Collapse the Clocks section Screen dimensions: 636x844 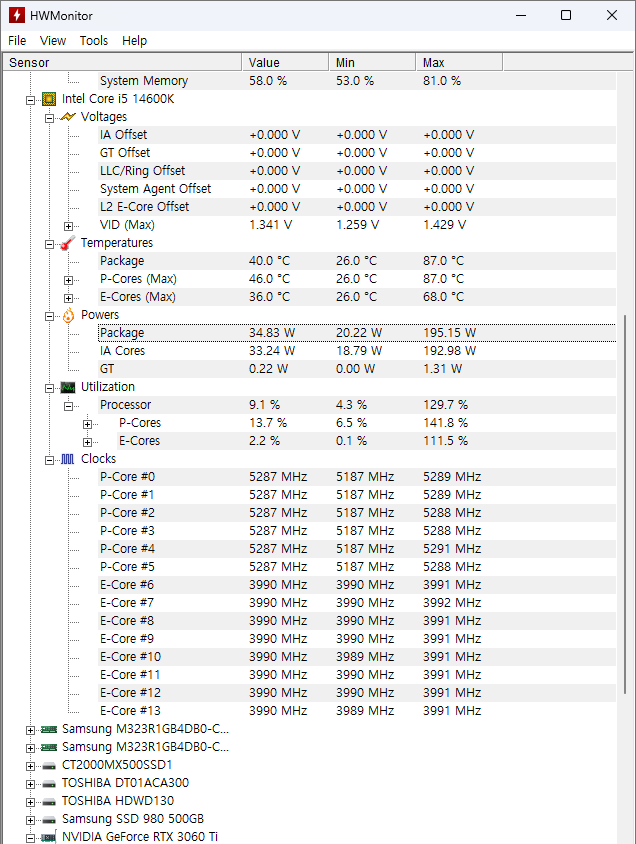pos(50,460)
